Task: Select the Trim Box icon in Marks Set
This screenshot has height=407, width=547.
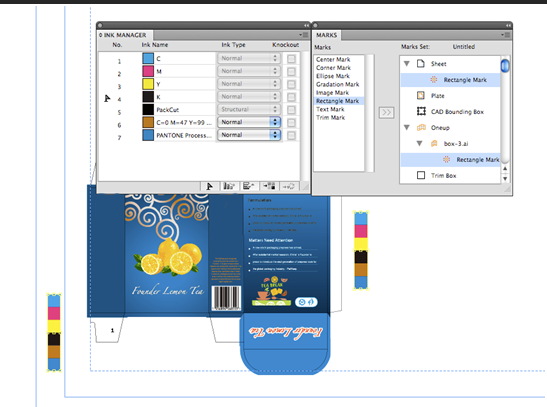Action: coord(421,175)
